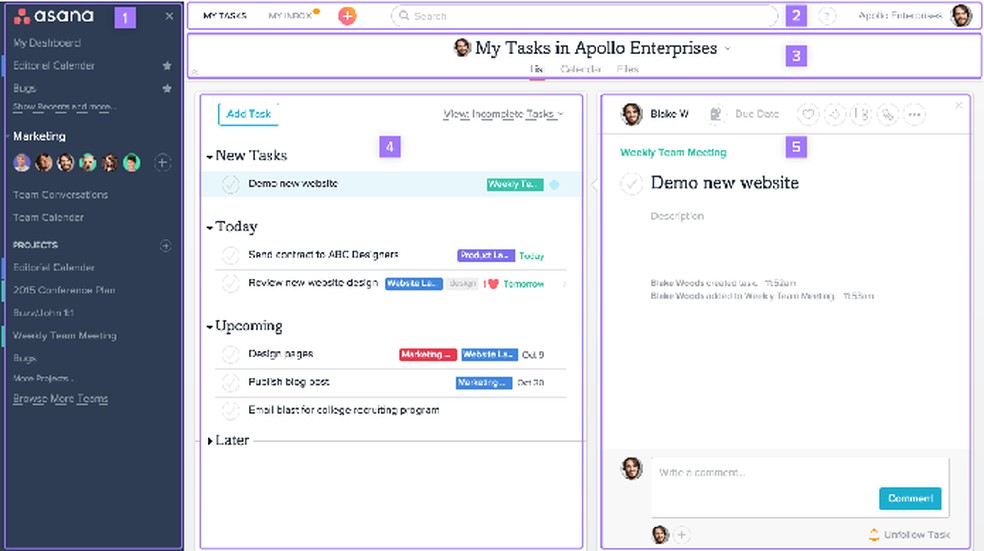Click the follower avatar below comment box
The height and width of the screenshot is (551, 984).
pos(660,535)
